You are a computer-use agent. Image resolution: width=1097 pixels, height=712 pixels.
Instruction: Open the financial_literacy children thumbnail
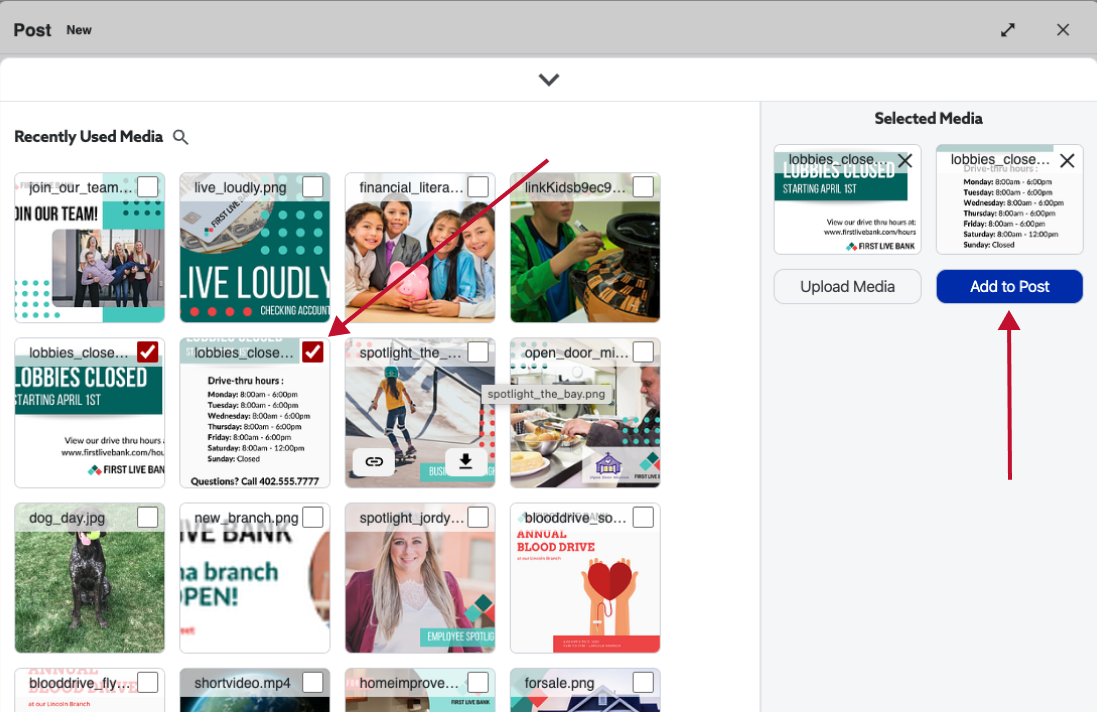420,260
